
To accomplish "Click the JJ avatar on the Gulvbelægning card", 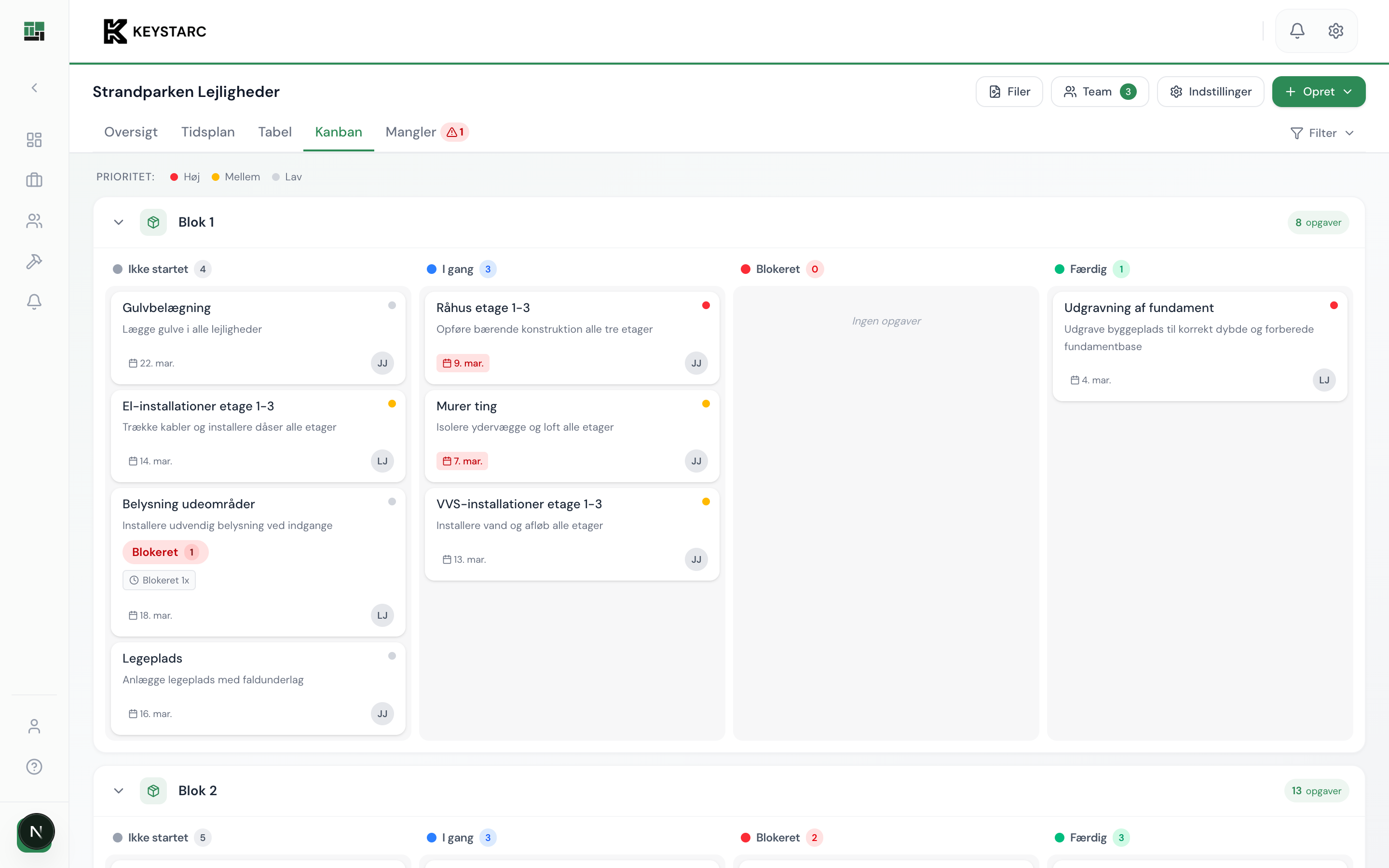I will 382,363.
